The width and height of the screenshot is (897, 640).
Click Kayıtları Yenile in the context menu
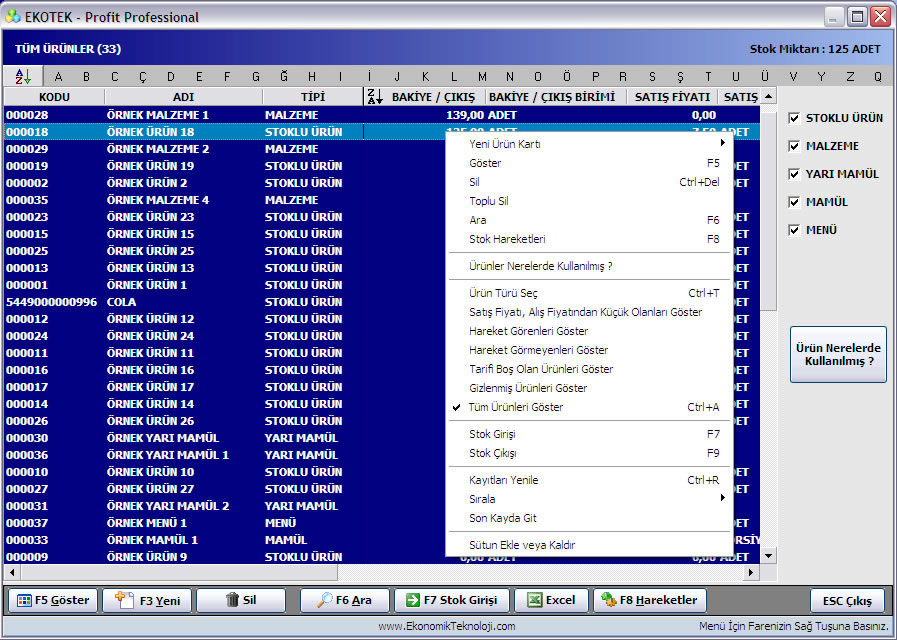589,480
